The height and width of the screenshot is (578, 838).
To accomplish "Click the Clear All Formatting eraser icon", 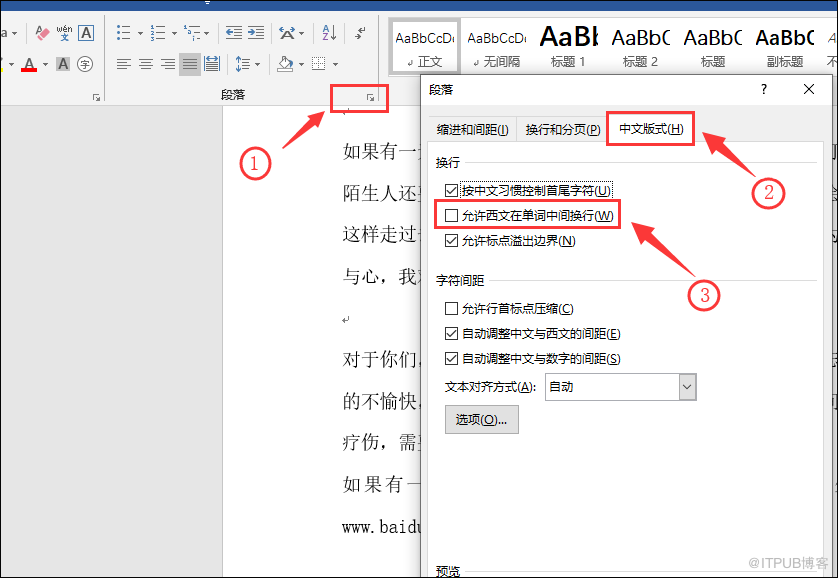I will [42, 33].
